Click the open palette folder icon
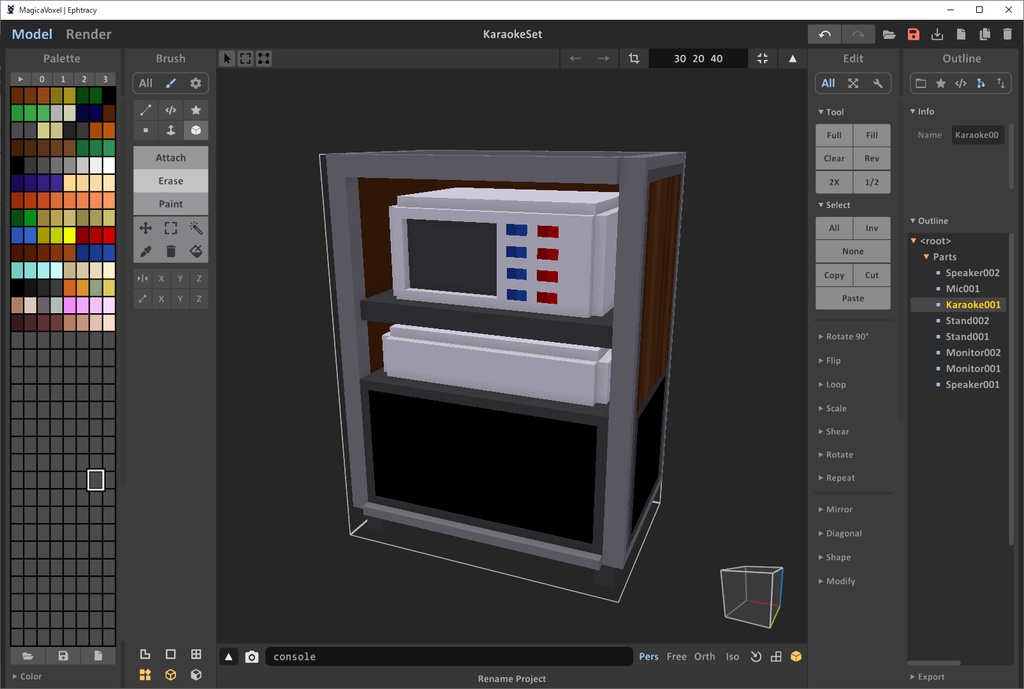The height and width of the screenshot is (689, 1024). (27, 655)
